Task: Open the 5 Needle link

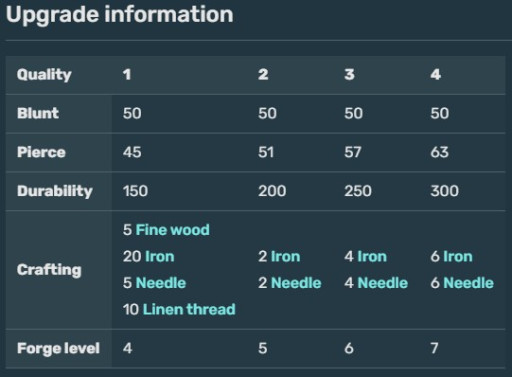Action: (161, 283)
